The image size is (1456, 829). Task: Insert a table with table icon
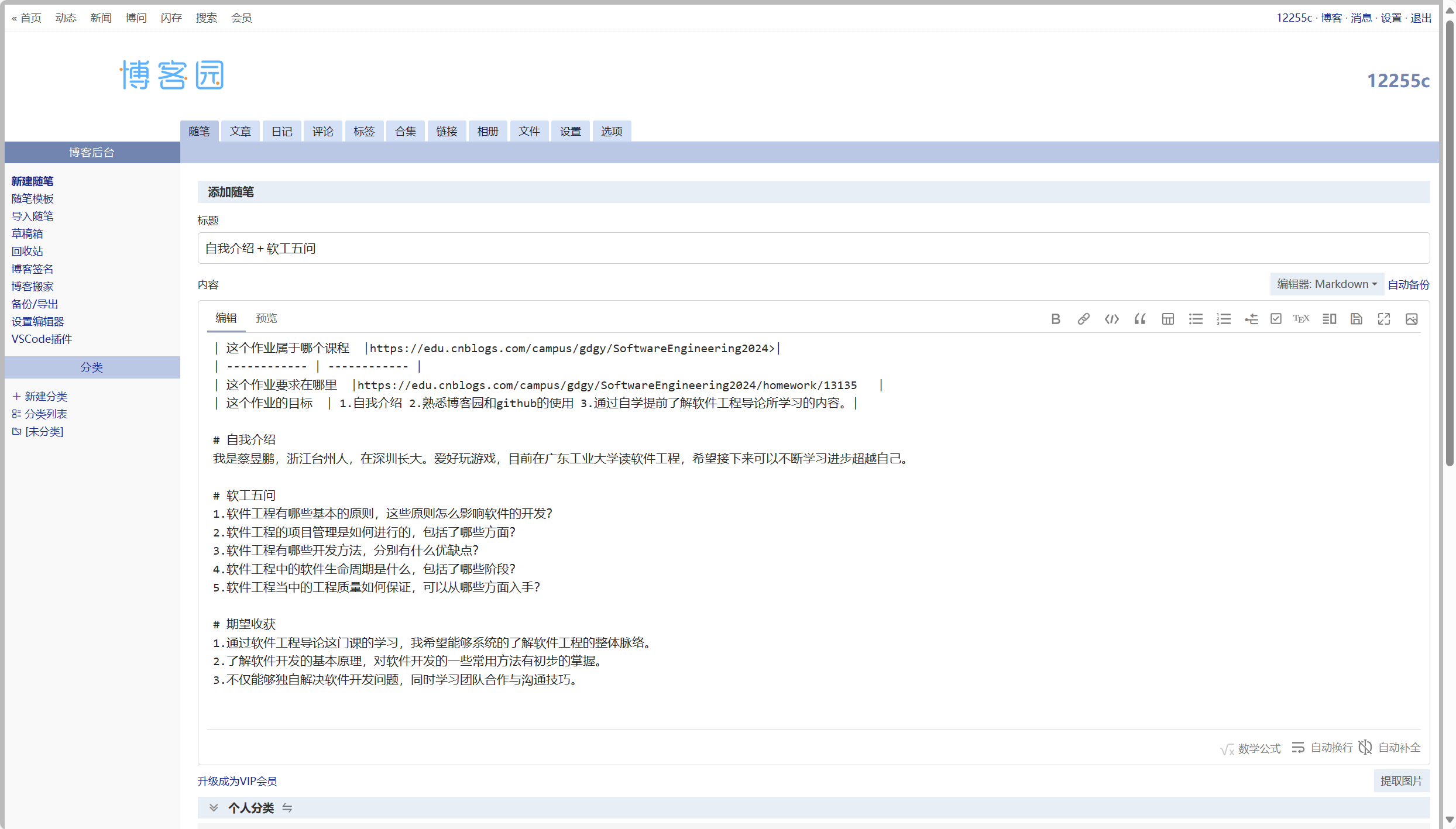tap(1167, 319)
